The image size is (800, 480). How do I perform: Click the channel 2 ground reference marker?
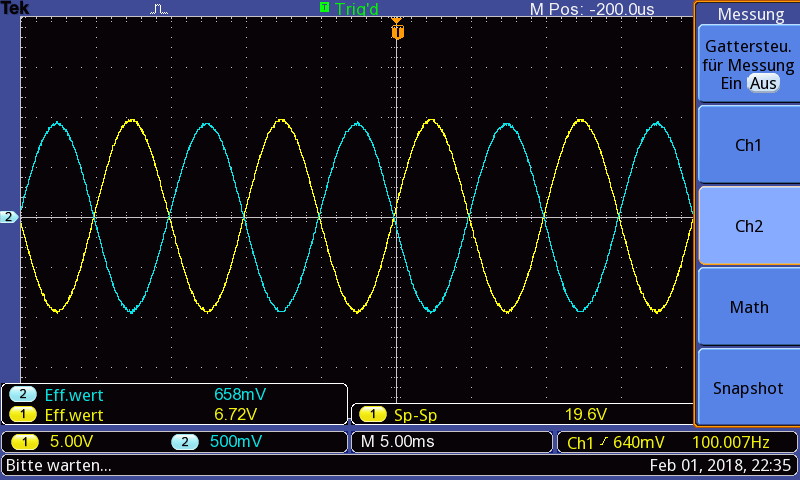(9, 217)
